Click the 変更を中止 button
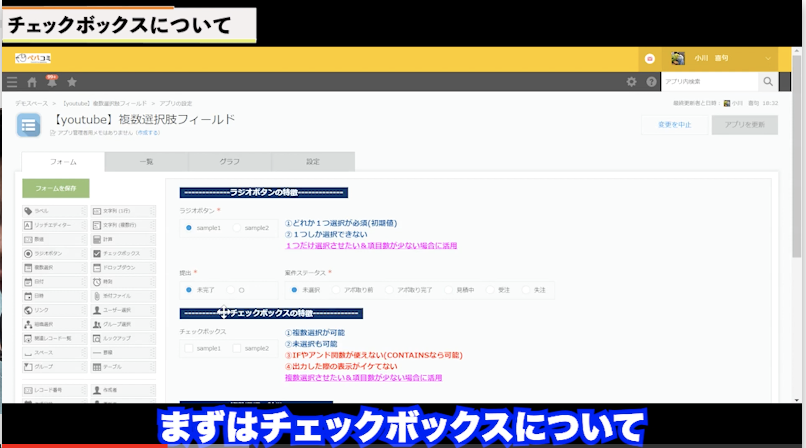This screenshot has height=448, width=806. click(x=675, y=125)
